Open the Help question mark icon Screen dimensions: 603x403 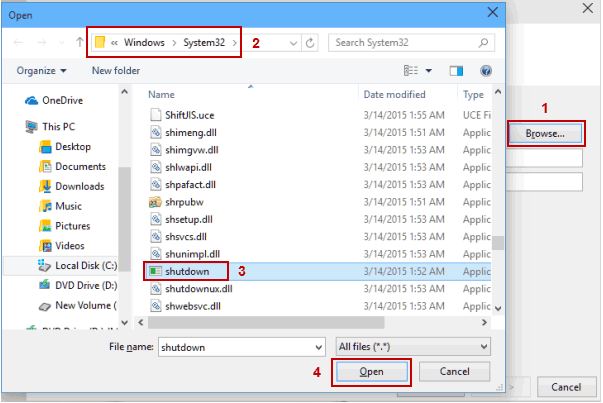(486, 71)
